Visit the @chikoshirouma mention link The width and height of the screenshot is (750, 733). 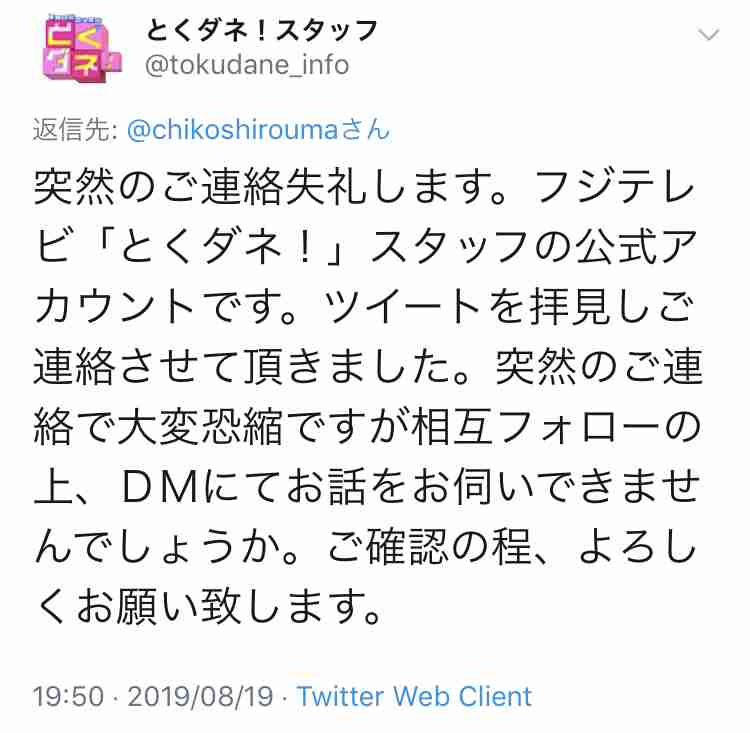[233, 130]
